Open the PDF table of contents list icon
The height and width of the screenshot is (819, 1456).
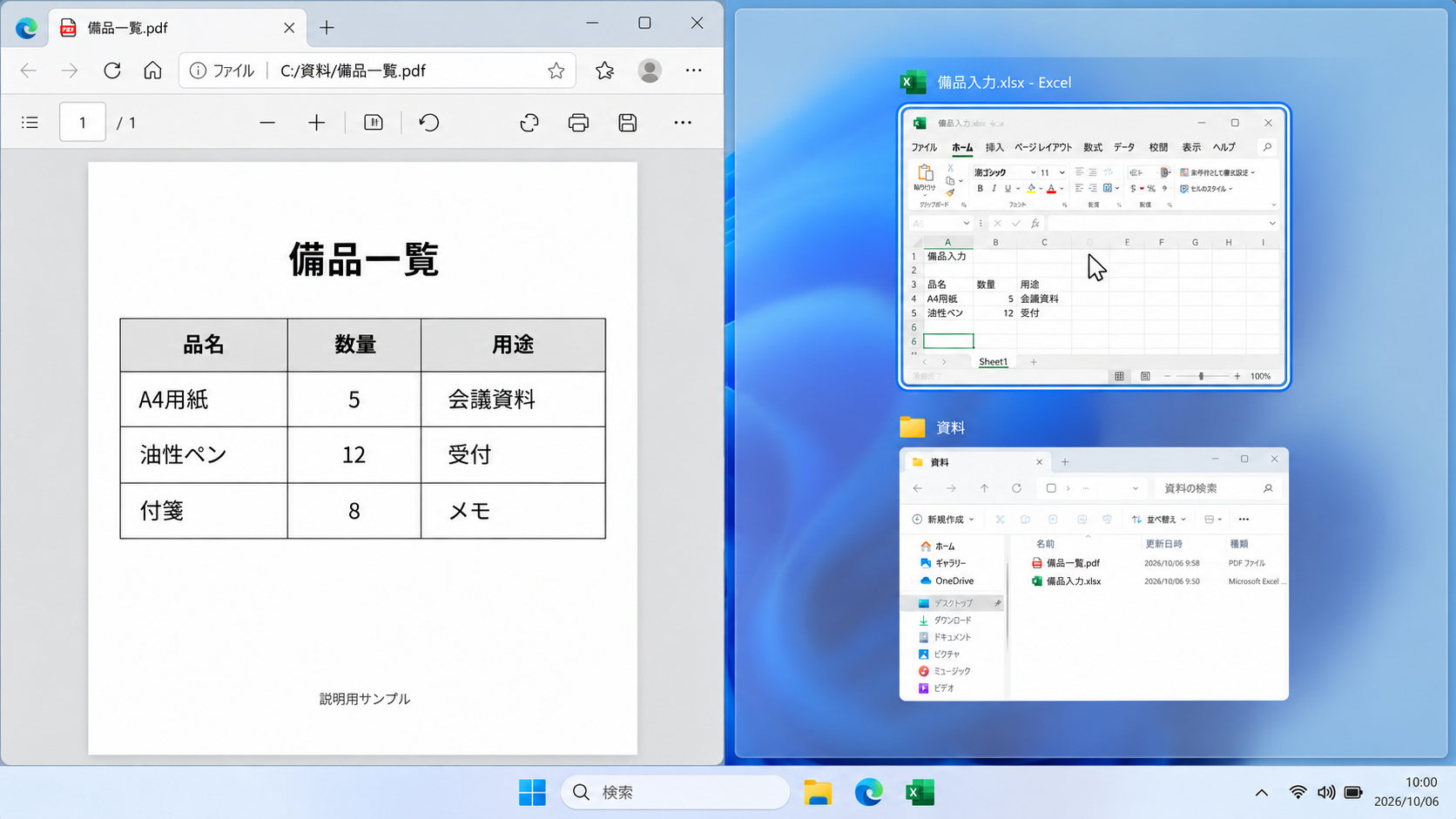(x=30, y=123)
